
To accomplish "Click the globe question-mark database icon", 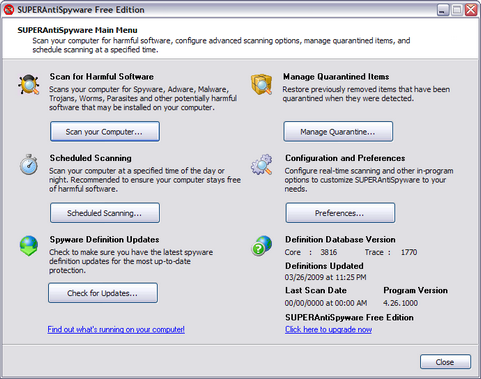I will [x=262, y=246].
